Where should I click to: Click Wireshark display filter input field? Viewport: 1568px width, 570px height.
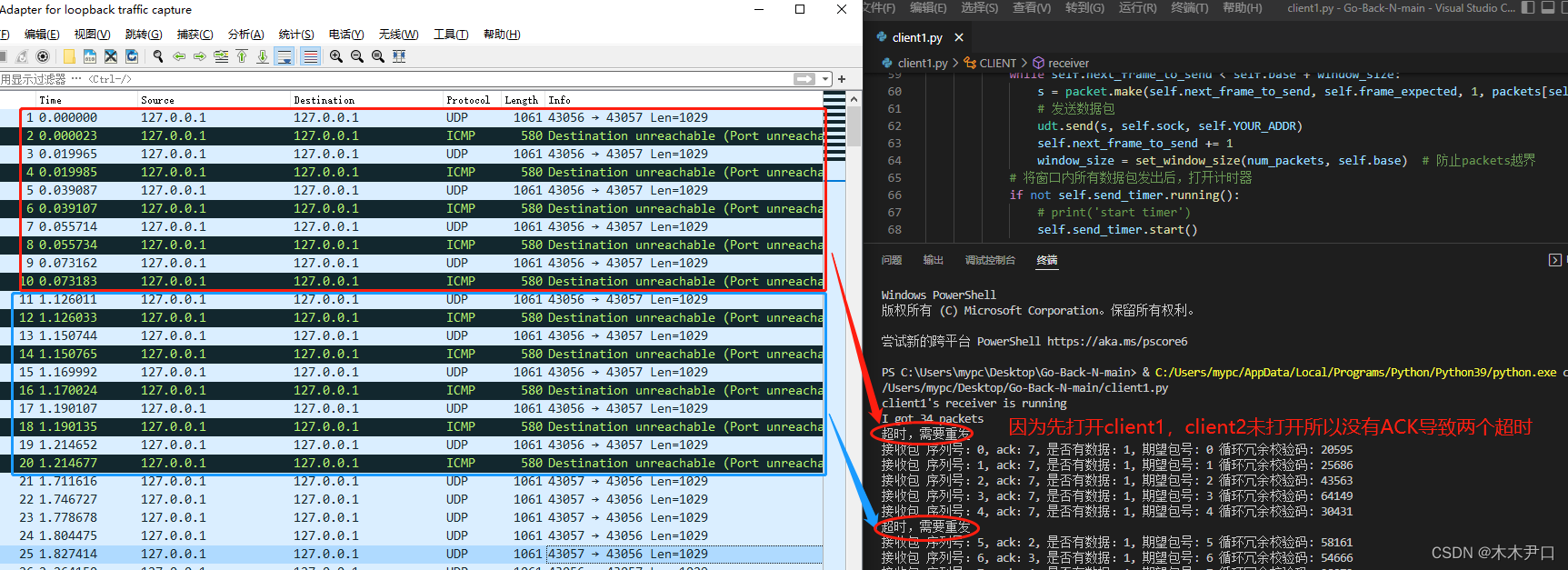coord(396,79)
